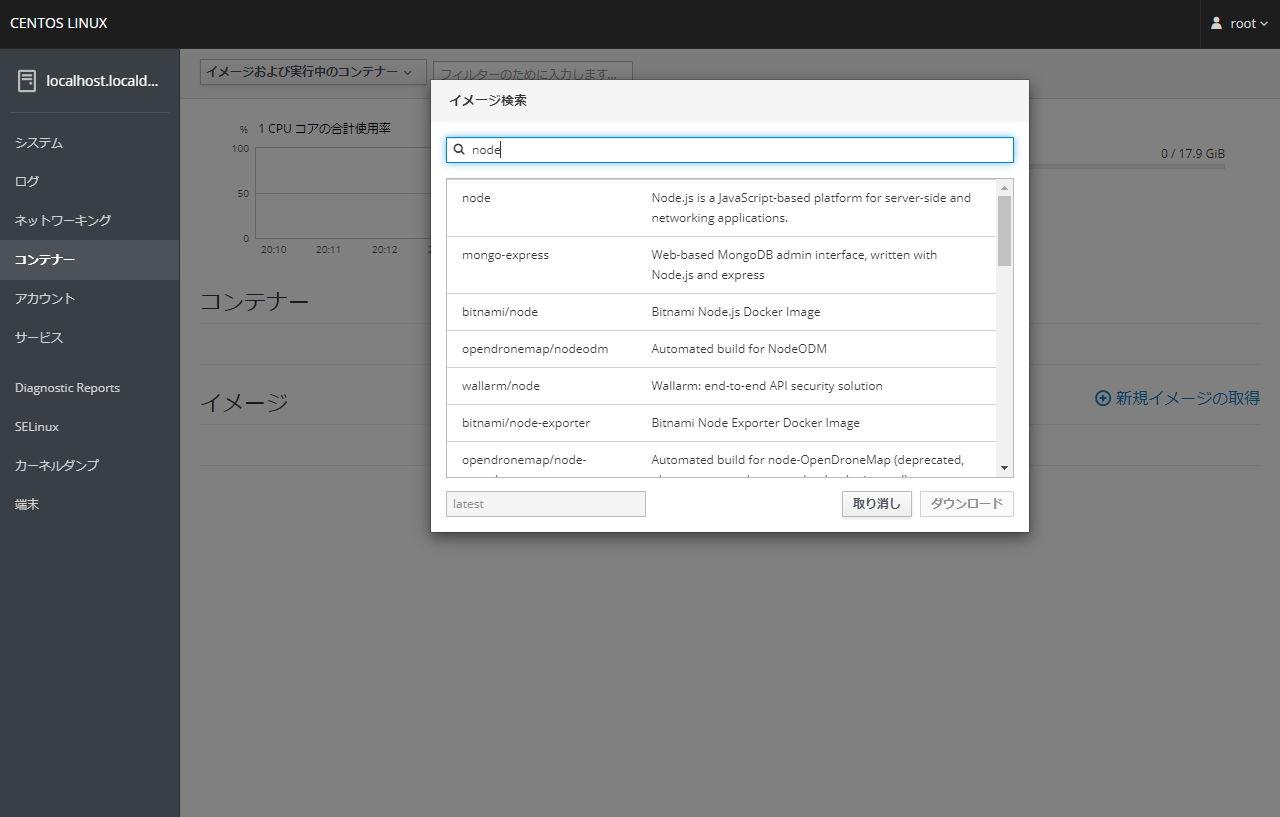Go to ネットワーキング in the sidebar
This screenshot has width=1280, height=817.
[x=90, y=221]
